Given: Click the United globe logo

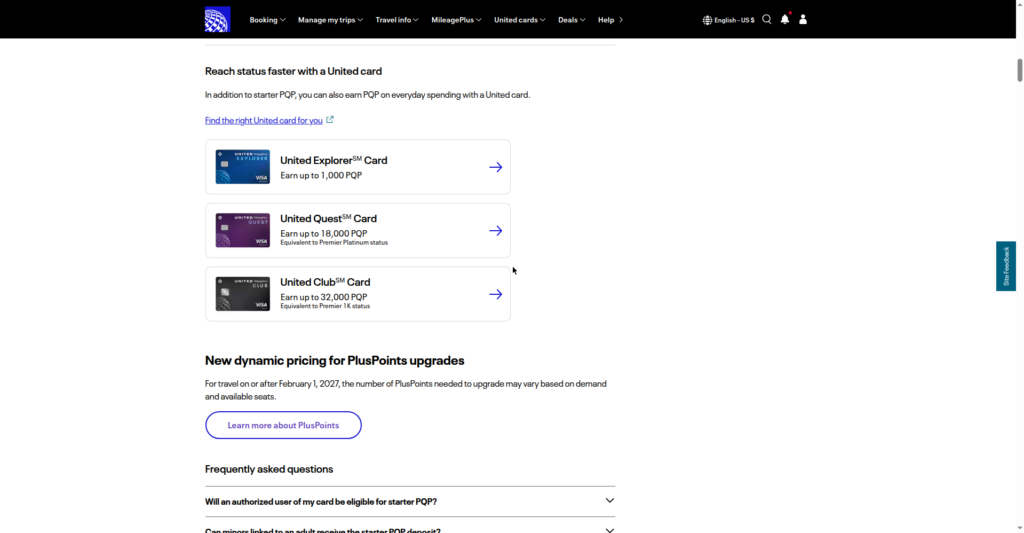Looking at the screenshot, I should coord(217,20).
